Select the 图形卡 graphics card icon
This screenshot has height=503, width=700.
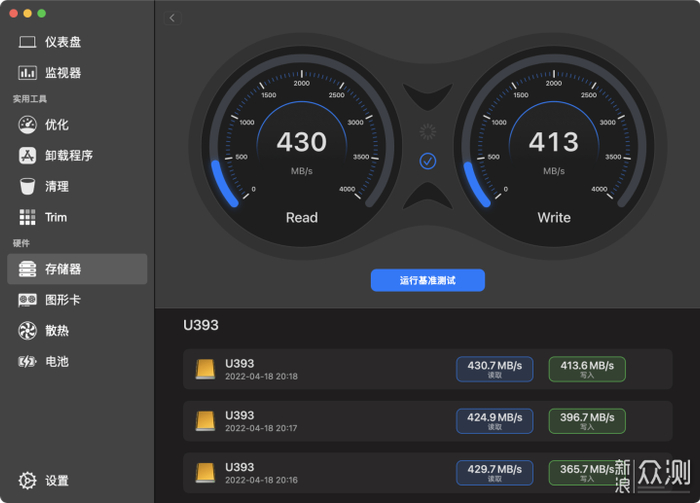click(x=27, y=300)
